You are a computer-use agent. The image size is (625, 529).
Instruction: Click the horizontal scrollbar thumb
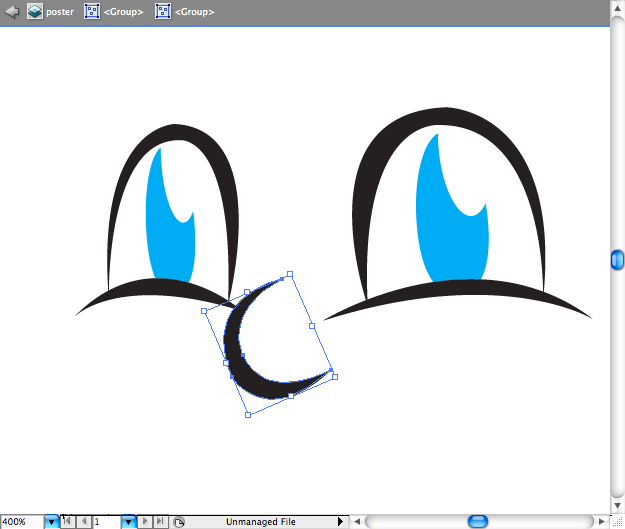click(478, 521)
